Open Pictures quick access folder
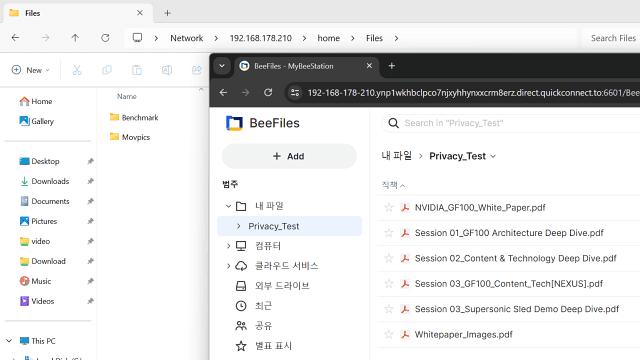This screenshot has height=360, width=640. point(38,221)
